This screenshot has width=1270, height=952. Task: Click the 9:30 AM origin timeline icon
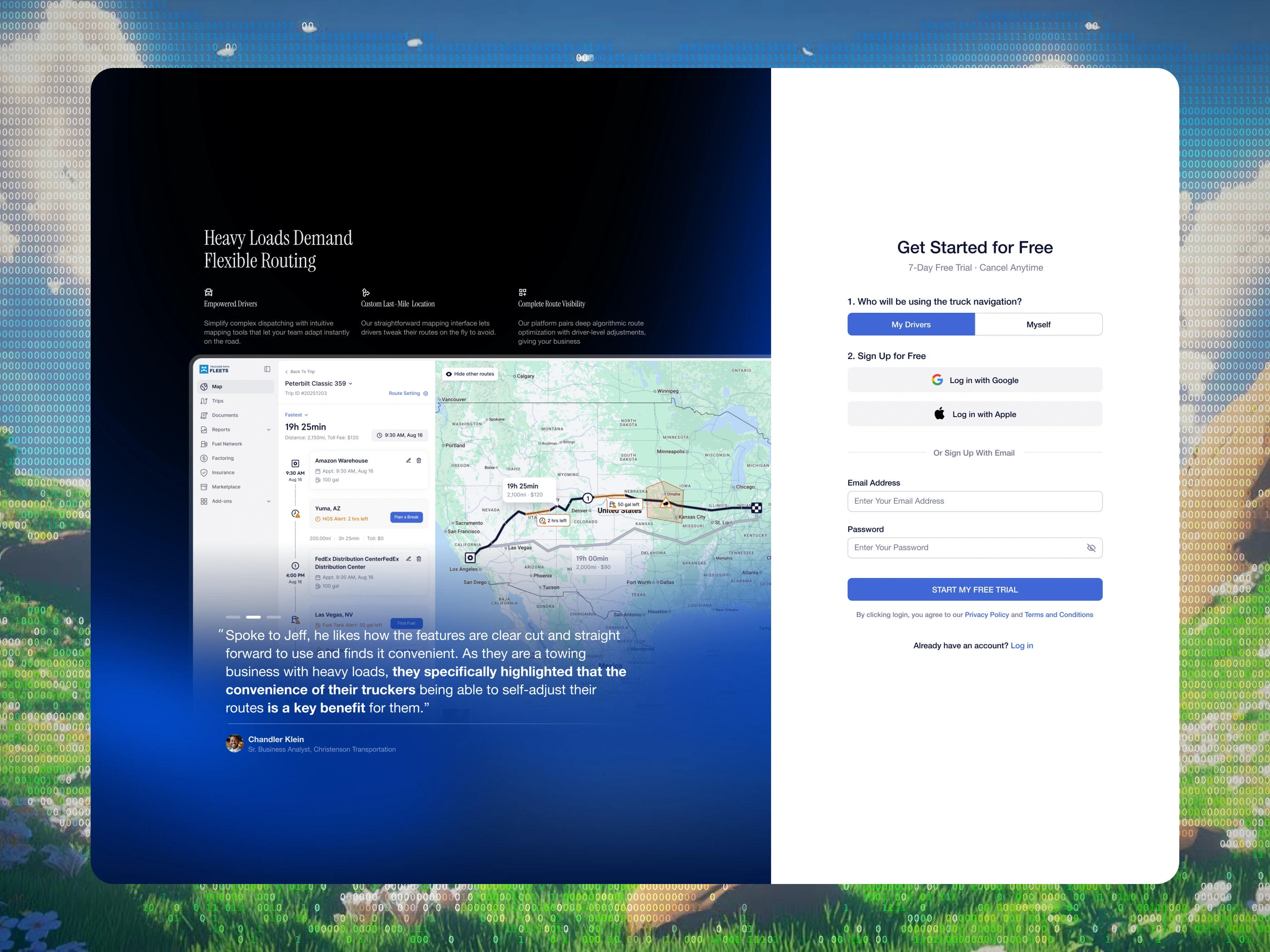295,463
